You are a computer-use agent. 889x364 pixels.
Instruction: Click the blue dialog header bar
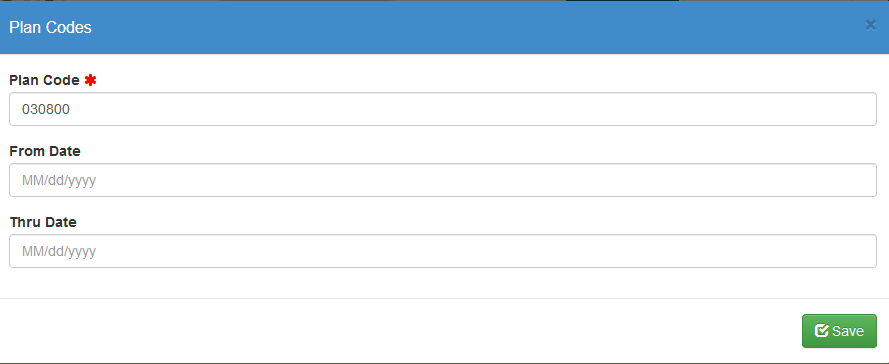coord(444,27)
